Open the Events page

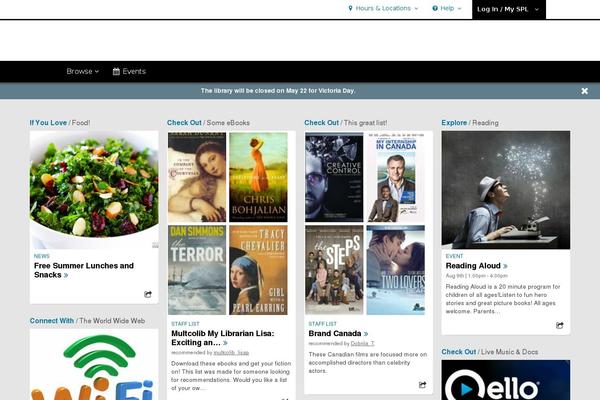(x=129, y=72)
